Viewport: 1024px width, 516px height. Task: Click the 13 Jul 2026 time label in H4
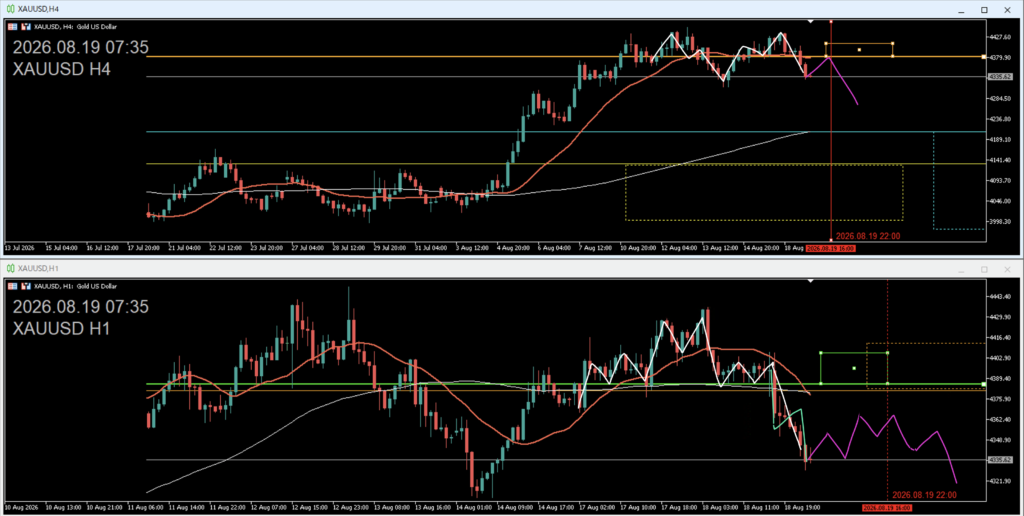pos(20,248)
